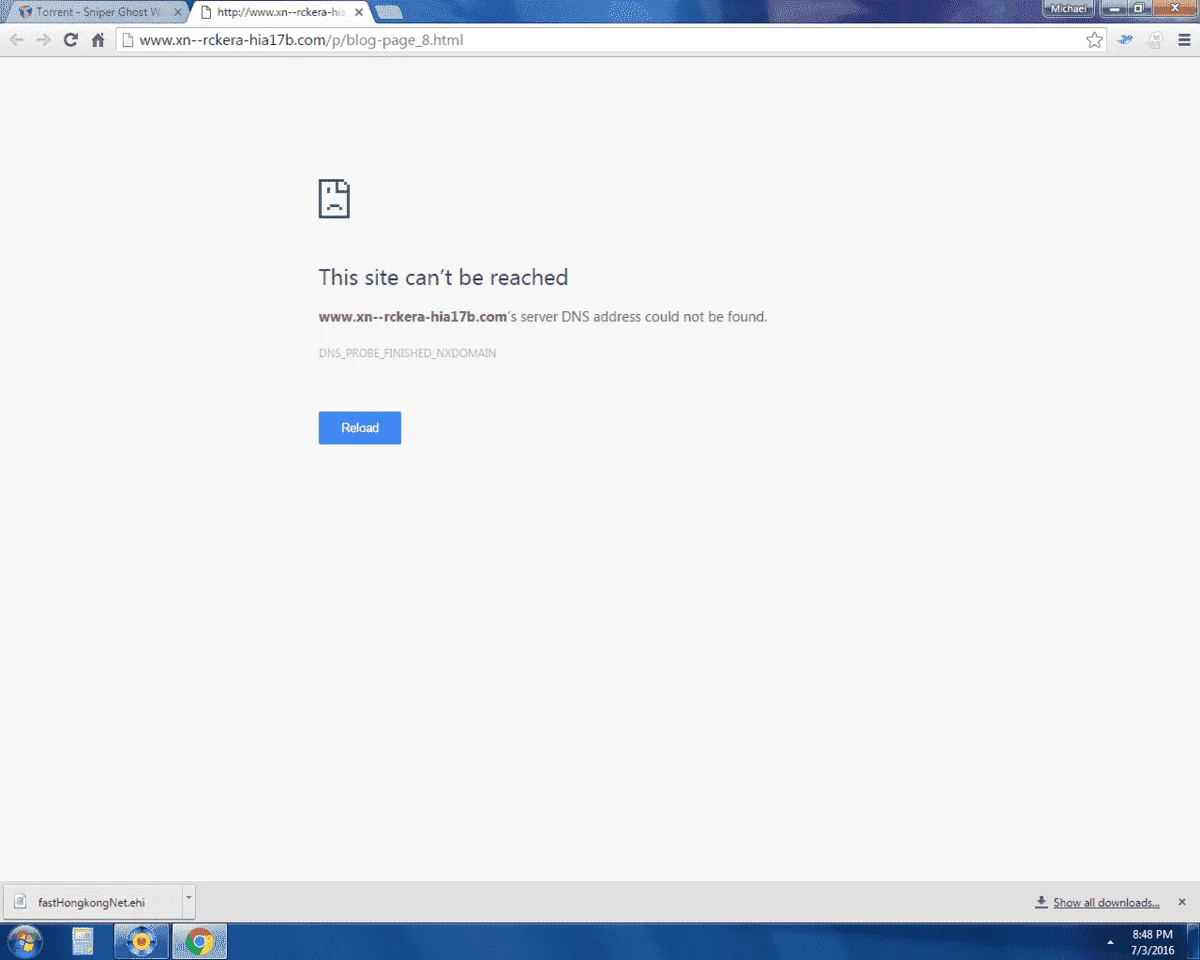This screenshot has width=1200, height=960.
Task: Show hidden system tray icons arrow
Action: [x=1110, y=942]
